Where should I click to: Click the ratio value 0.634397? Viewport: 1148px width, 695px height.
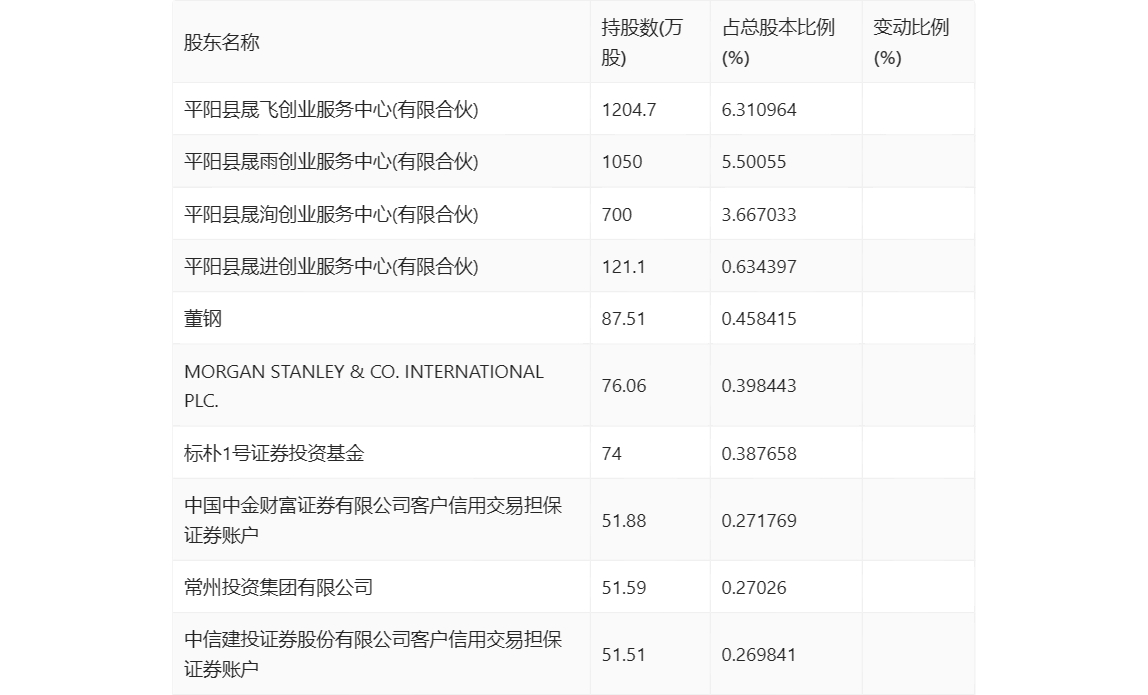[x=758, y=267]
